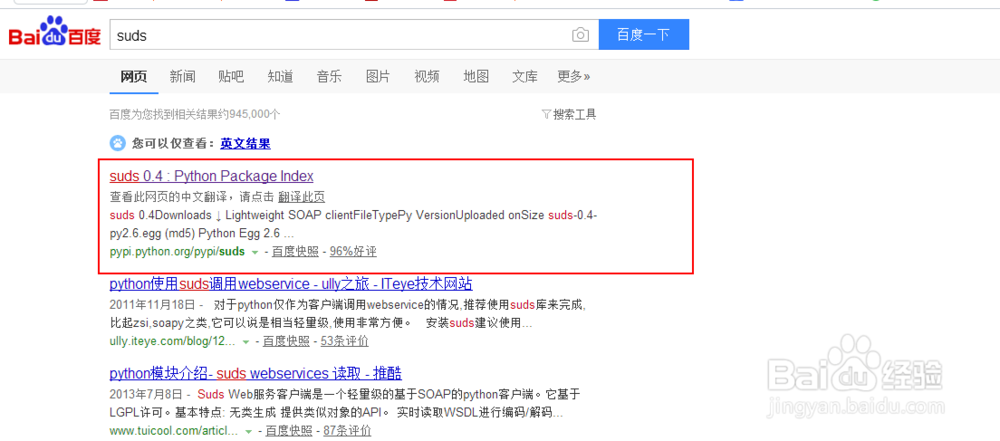This screenshot has width=1000, height=441.
Task: Click the www.tuicool.com URL
Action: pyautogui.click(x=174, y=431)
